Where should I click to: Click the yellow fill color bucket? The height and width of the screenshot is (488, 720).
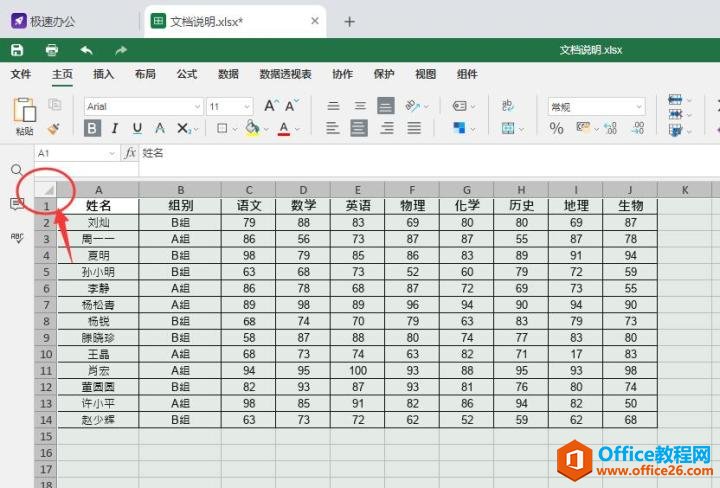point(252,128)
